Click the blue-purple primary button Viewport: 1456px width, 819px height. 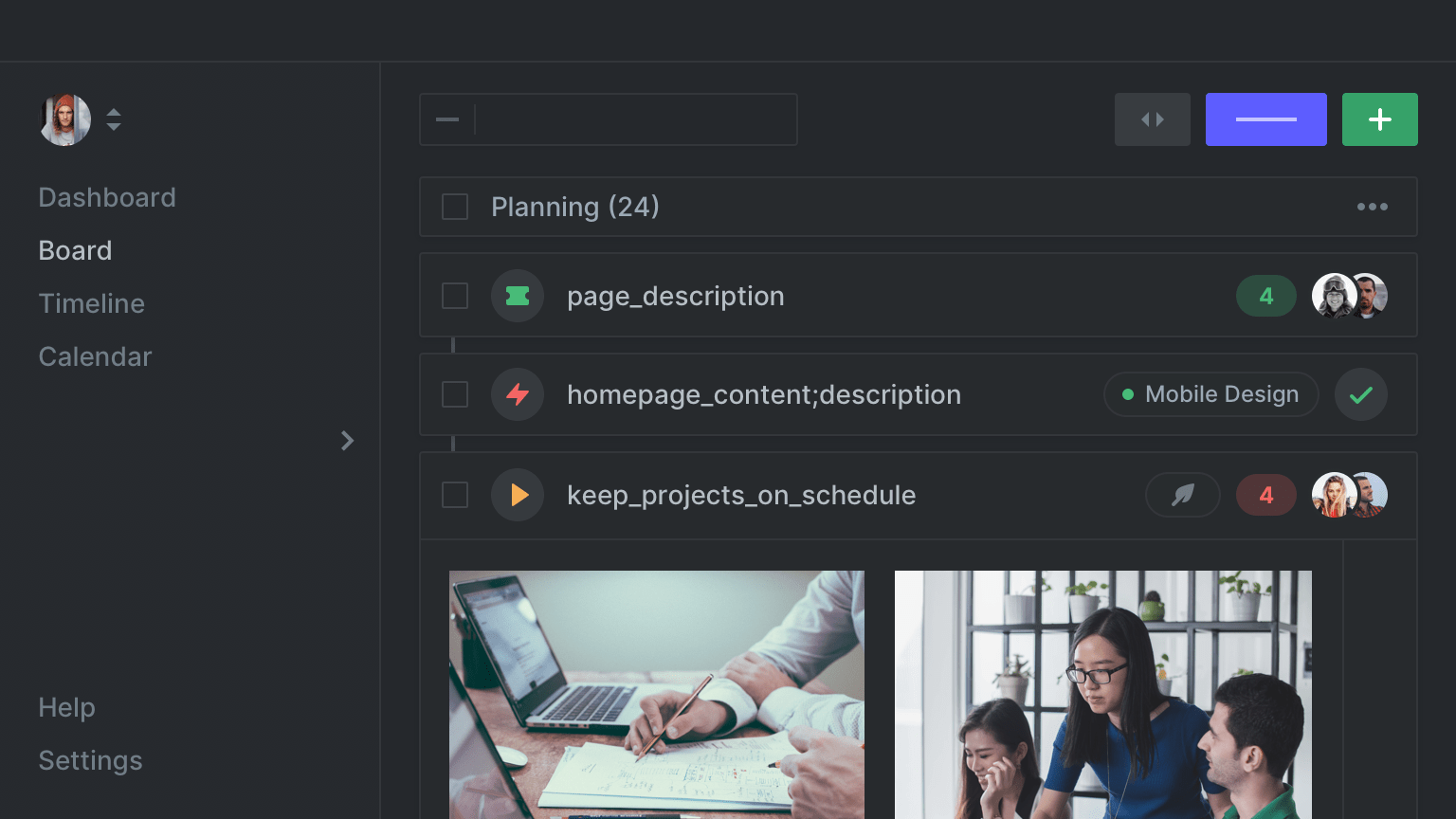pos(1265,119)
